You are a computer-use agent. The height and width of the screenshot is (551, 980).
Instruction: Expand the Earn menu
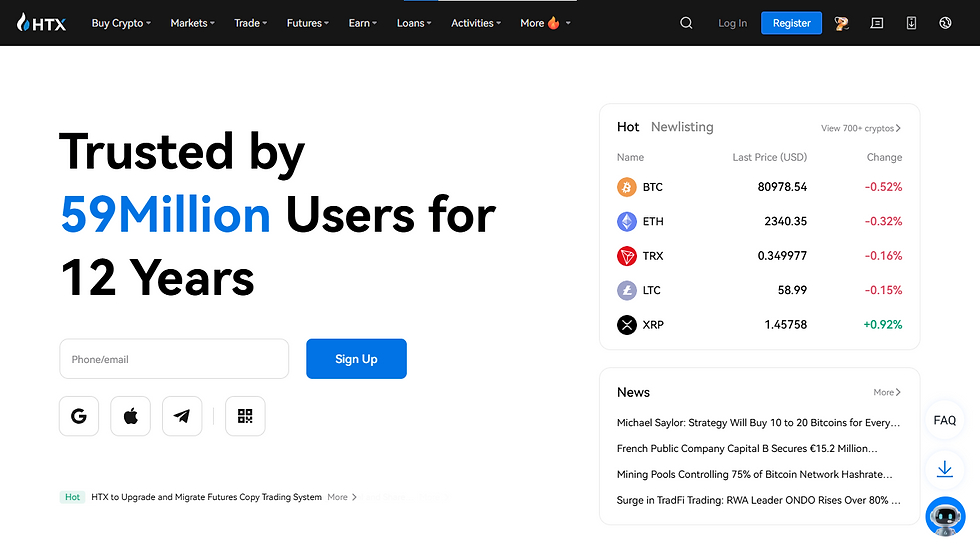tap(362, 23)
